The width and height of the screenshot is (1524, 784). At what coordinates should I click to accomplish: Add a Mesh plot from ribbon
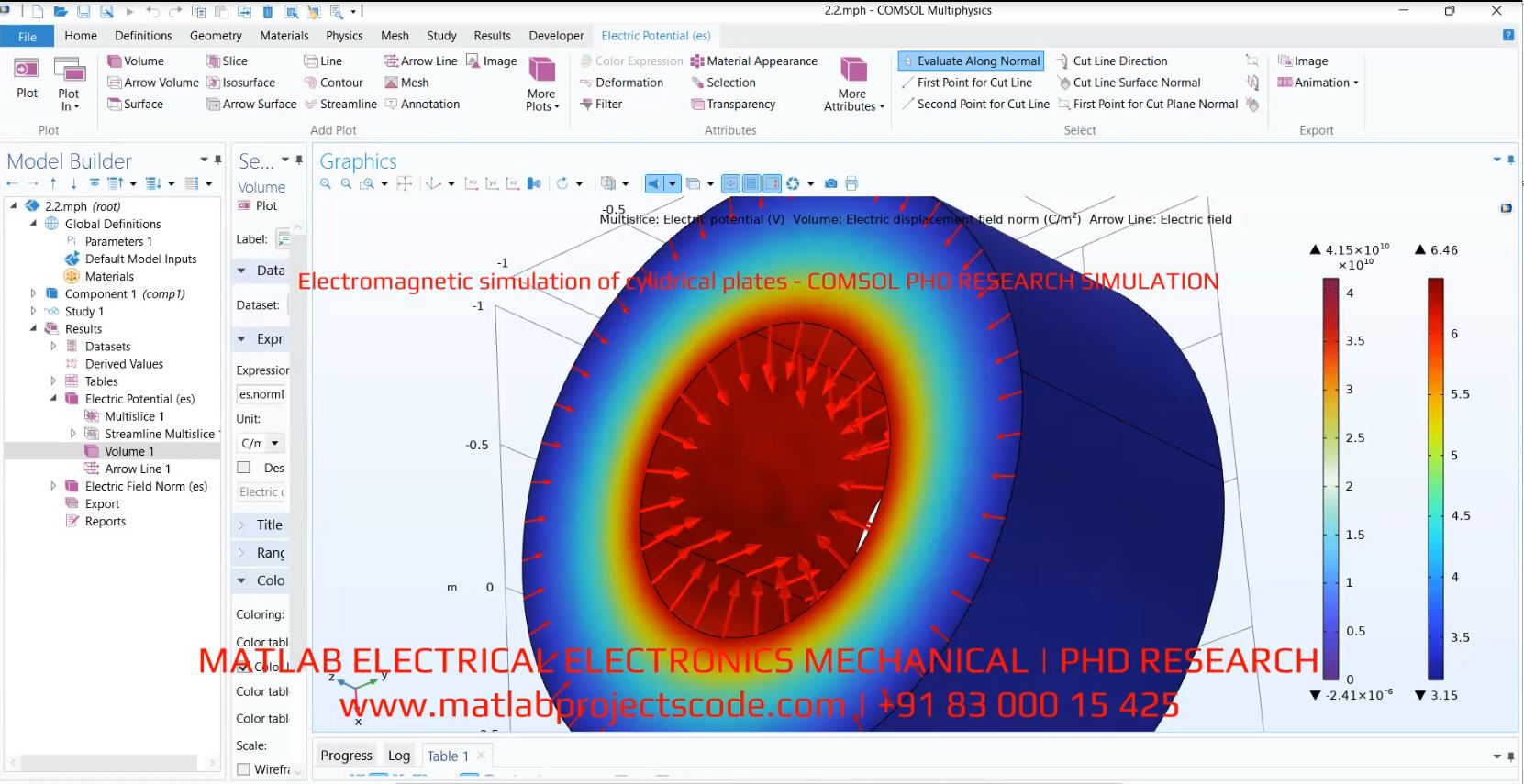[x=406, y=83]
